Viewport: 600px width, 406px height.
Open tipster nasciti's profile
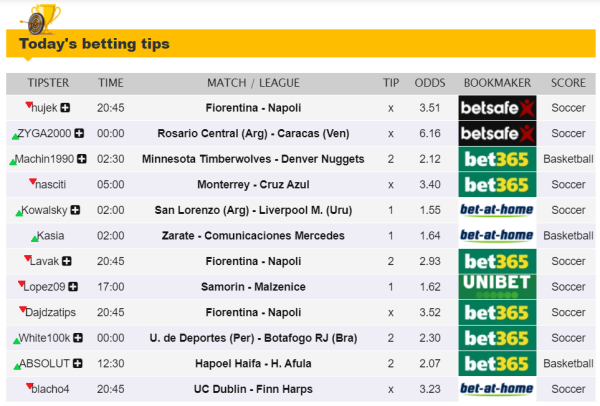pyautogui.click(x=50, y=184)
